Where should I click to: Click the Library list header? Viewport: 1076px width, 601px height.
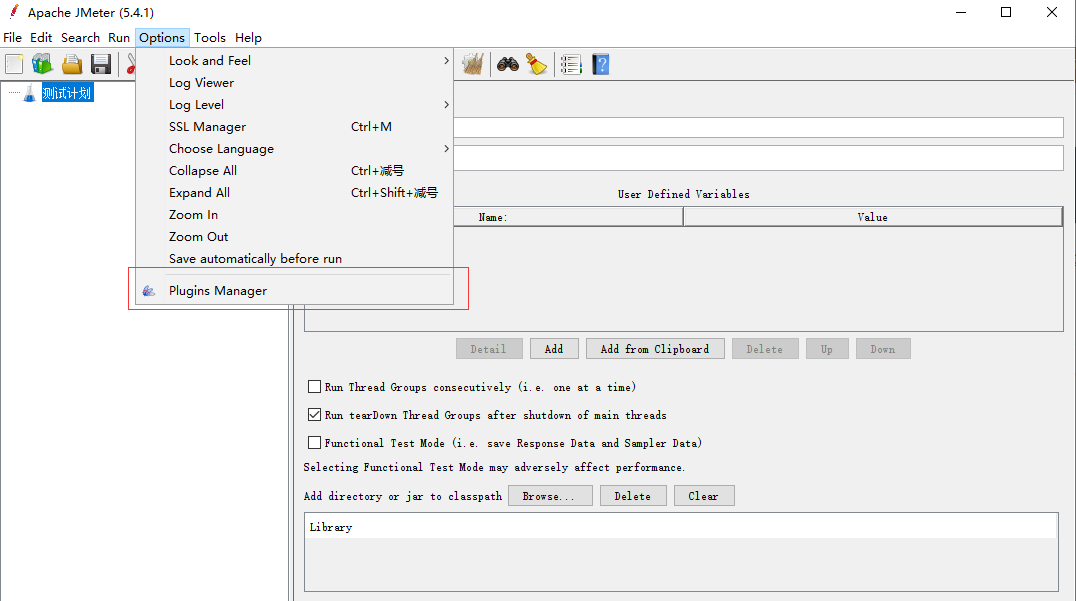[x=681, y=527]
